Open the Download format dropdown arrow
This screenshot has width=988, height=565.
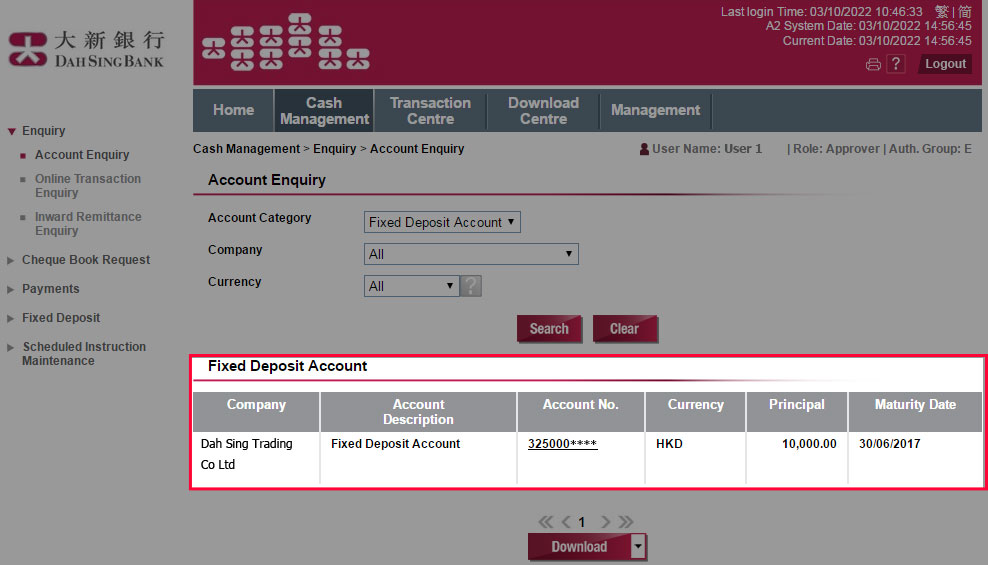tap(638, 547)
